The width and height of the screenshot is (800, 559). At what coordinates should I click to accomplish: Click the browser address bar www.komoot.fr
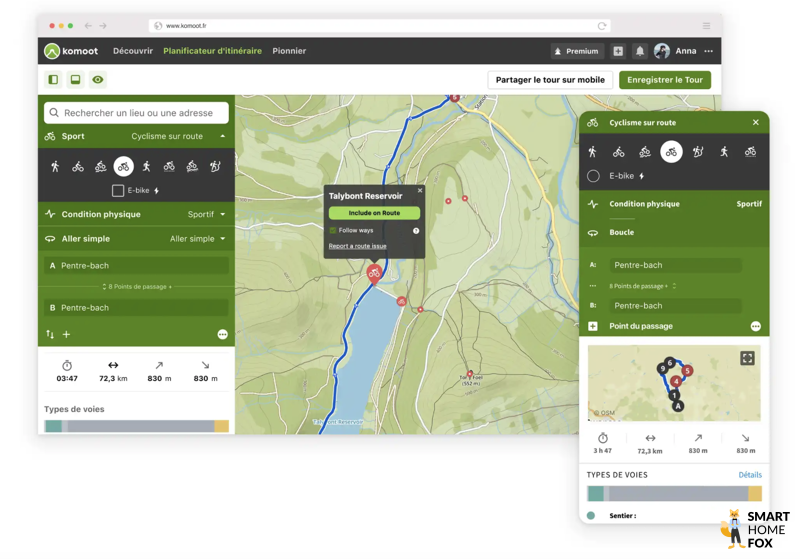pyautogui.click(x=380, y=26)
